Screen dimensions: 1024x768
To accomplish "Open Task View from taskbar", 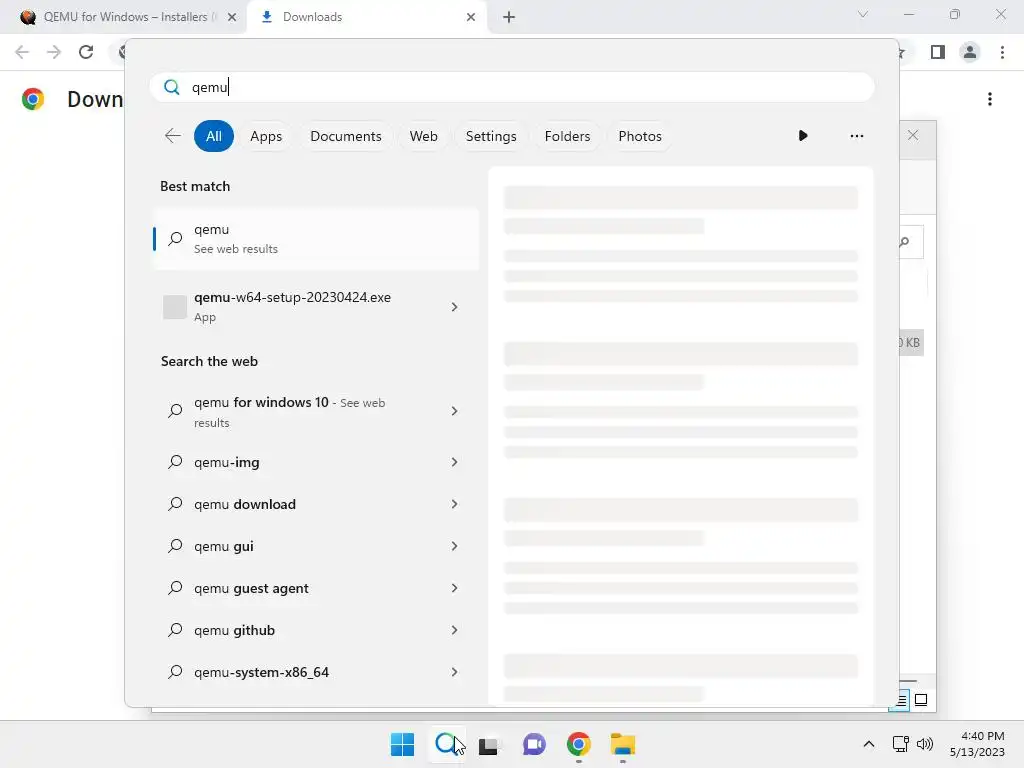I will tap(488, 744).
